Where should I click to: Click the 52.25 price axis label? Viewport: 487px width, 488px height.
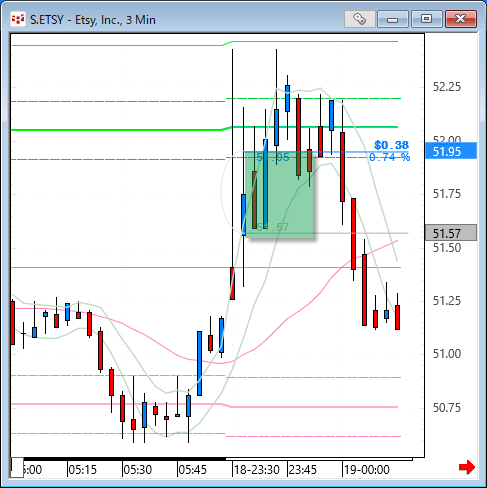(447, 87)
